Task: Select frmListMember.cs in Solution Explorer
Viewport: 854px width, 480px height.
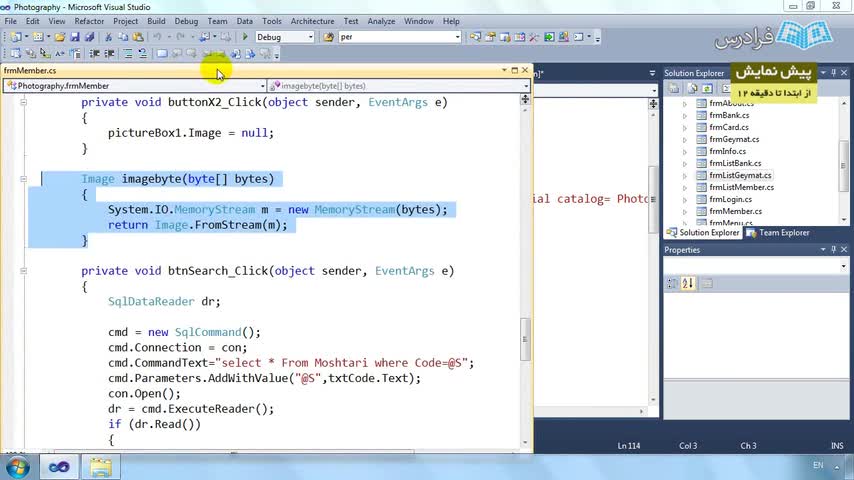Action: tap(741, 187)
